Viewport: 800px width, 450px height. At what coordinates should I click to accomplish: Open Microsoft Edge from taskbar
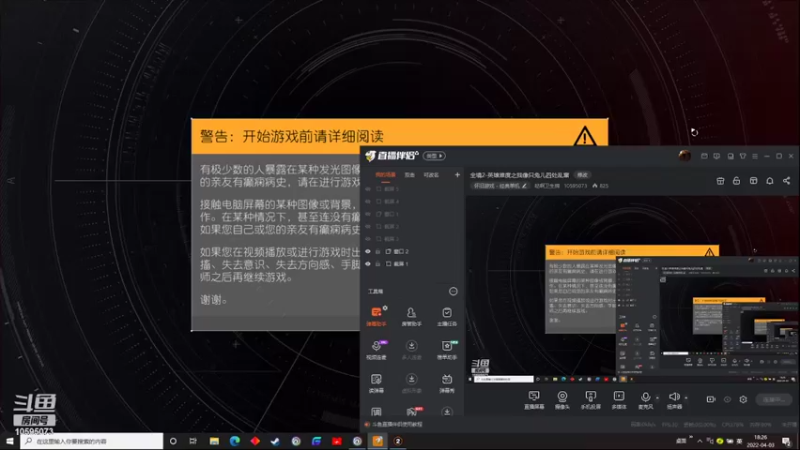click(x=235, y=441)
